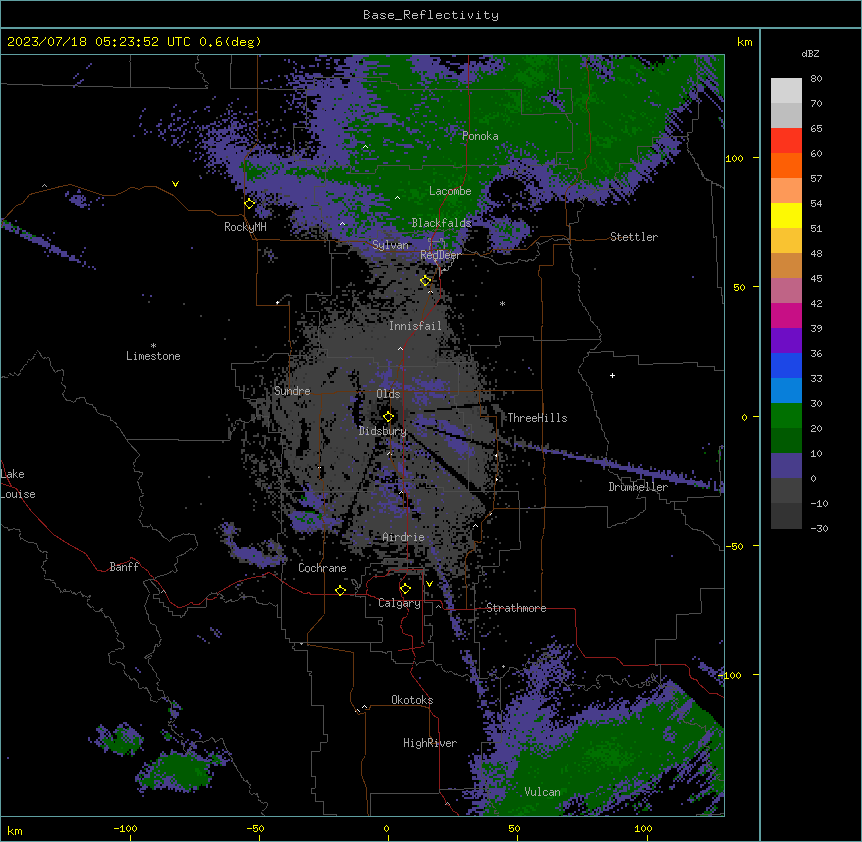
Task: Click the Drumheller label
Action: 638,487
